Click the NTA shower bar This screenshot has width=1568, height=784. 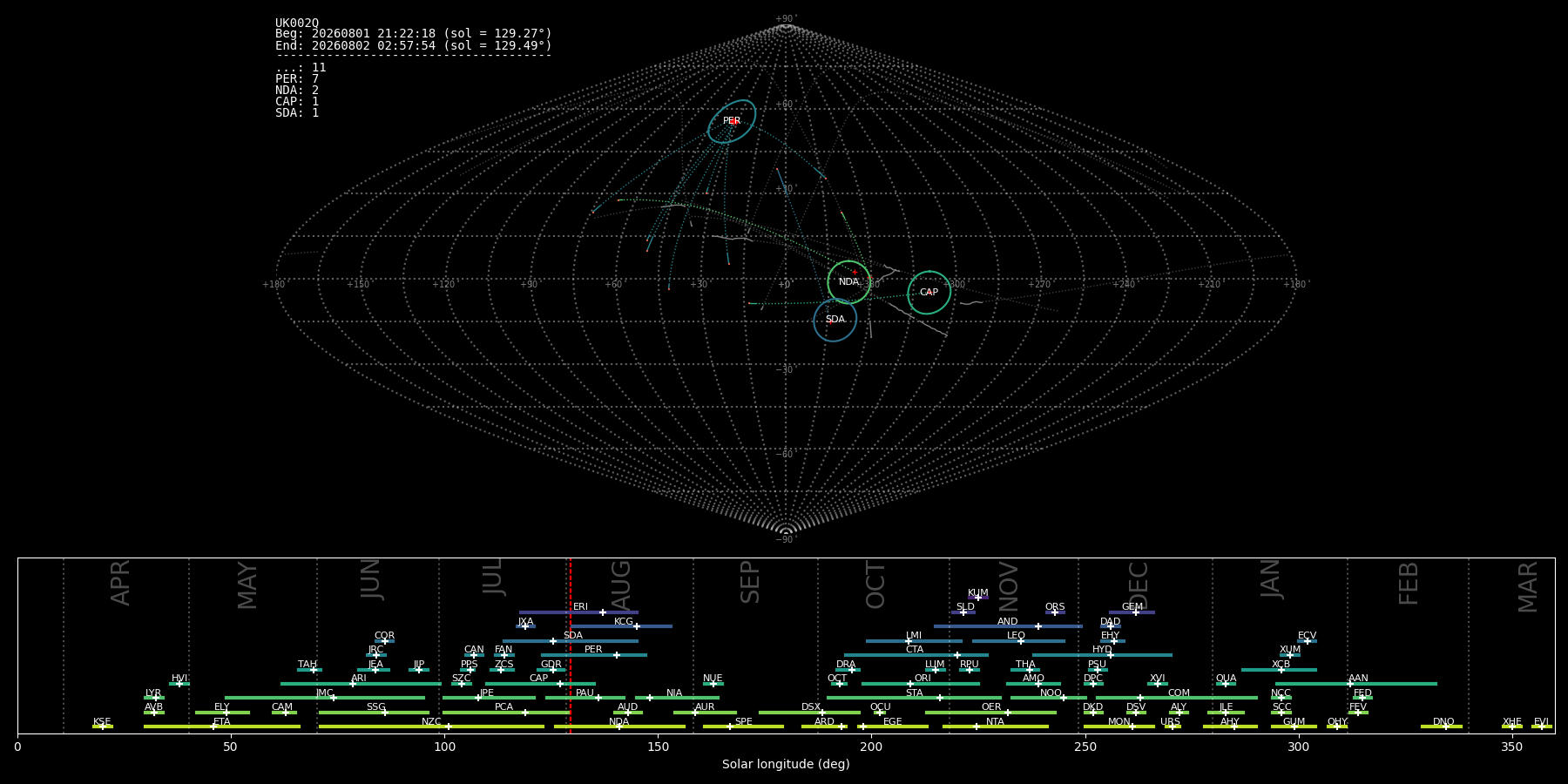995,727
